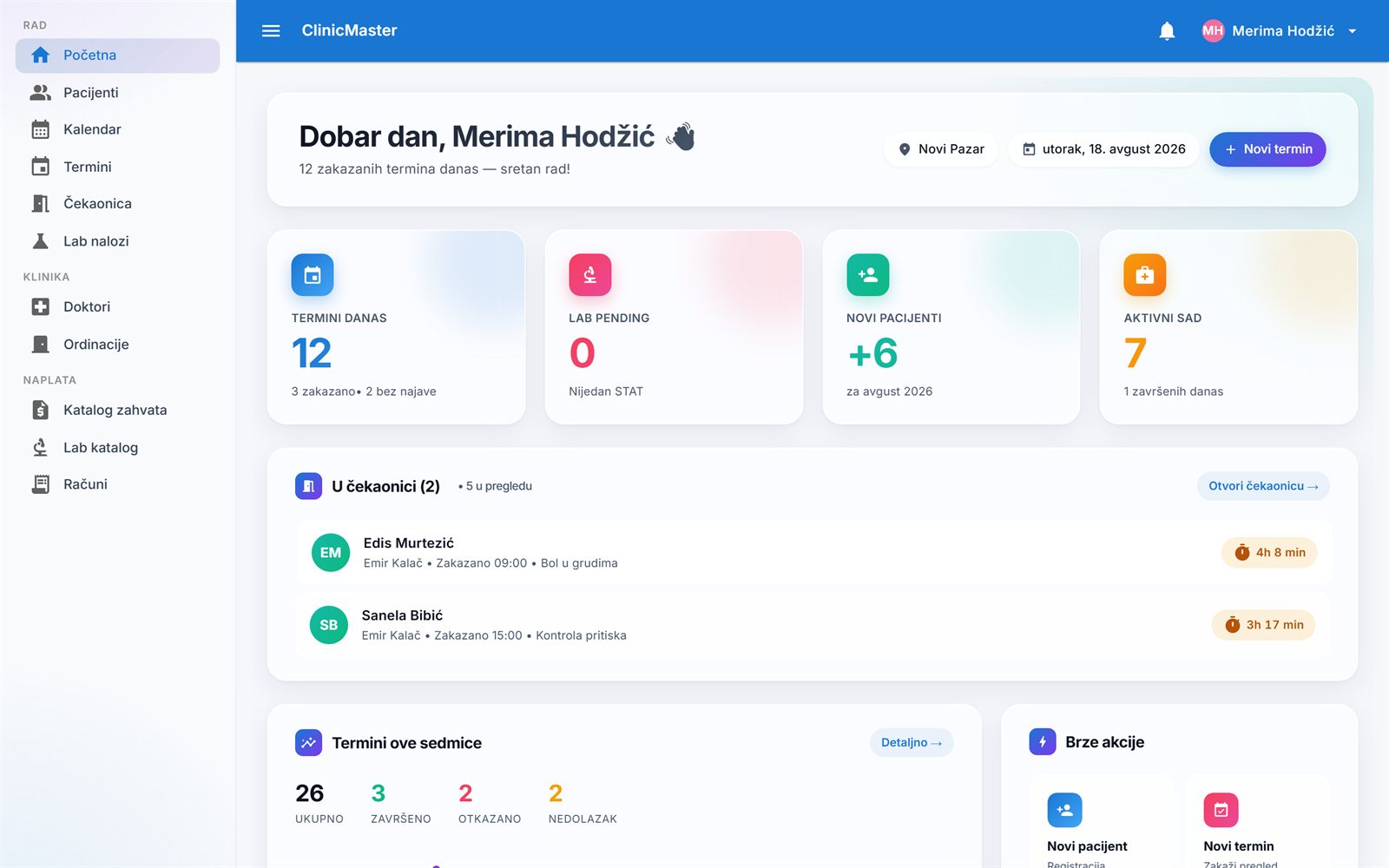Image resolution: width=1389 pixels, height=868 pixels.
Task: Click the Brze akcije lightning icon
Action: click(1043, 742)
